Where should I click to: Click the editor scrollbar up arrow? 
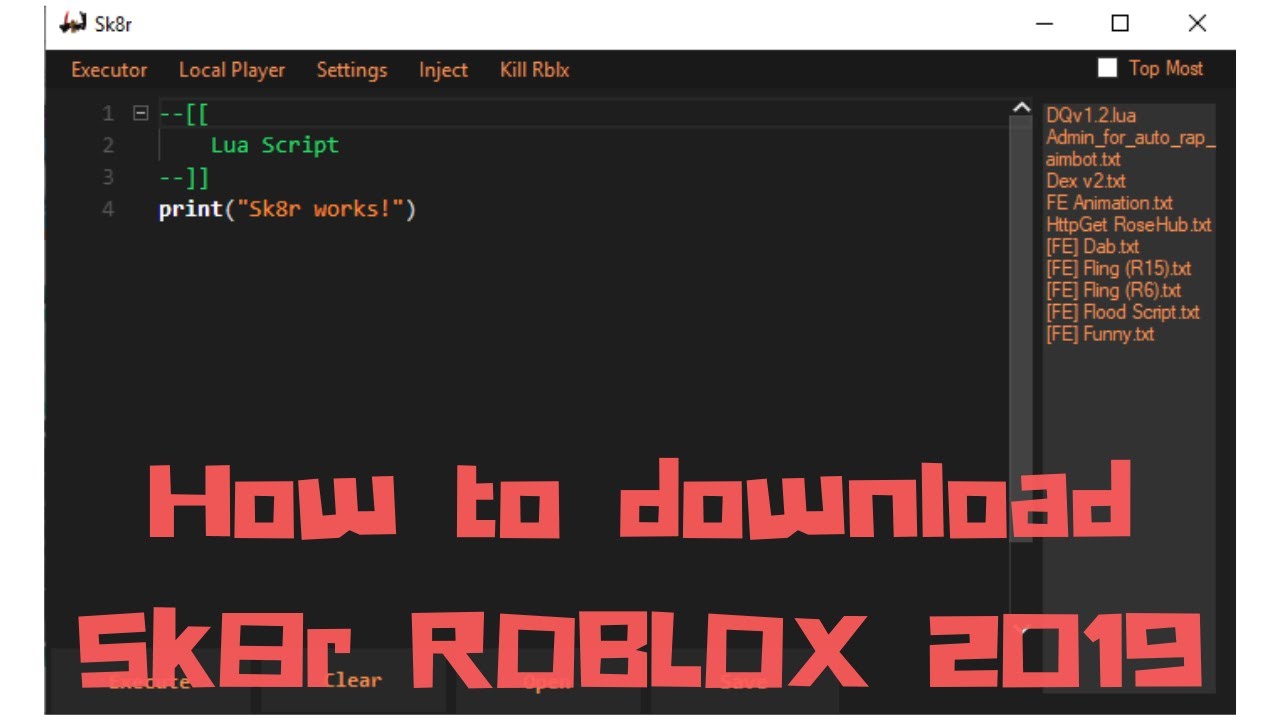(1021, 107)
